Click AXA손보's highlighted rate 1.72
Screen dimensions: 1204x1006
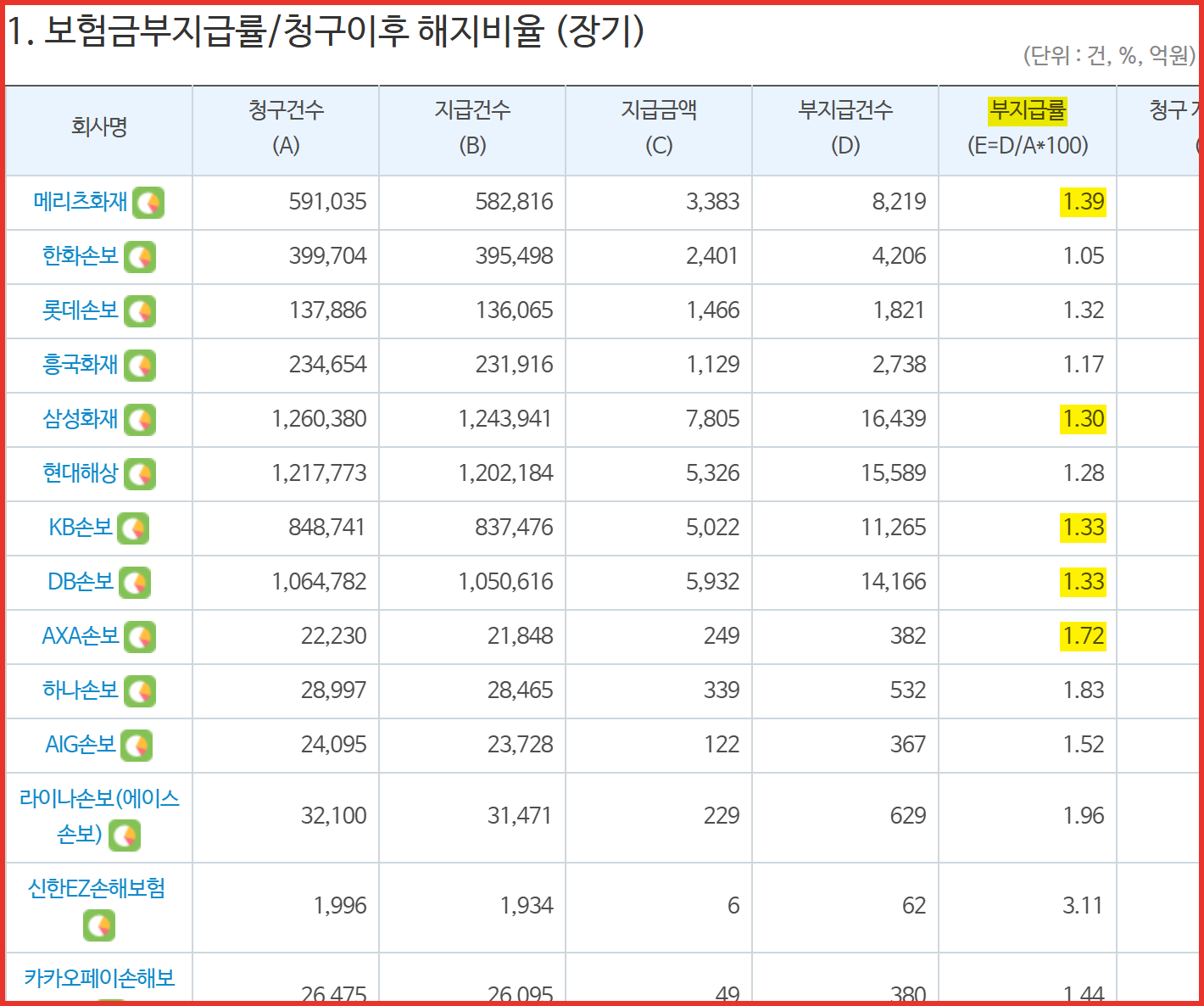pyautogui.click(x=1083, y=636)
